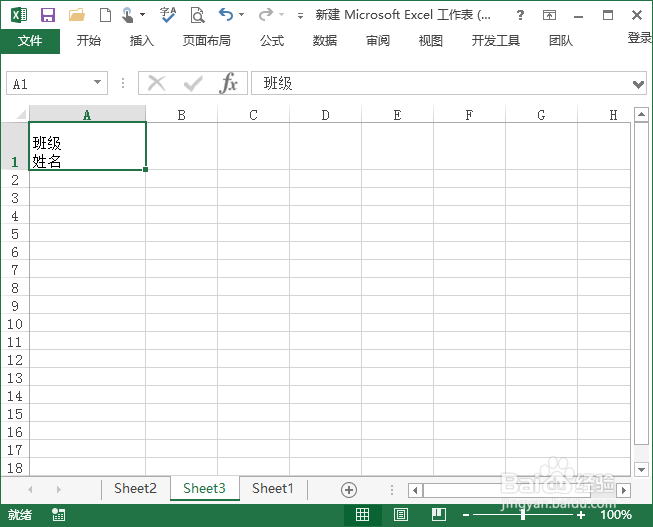This screenshot has width=653, height=527.
Task: Open a file with the folder icon
Action: [x=77, y=15]
